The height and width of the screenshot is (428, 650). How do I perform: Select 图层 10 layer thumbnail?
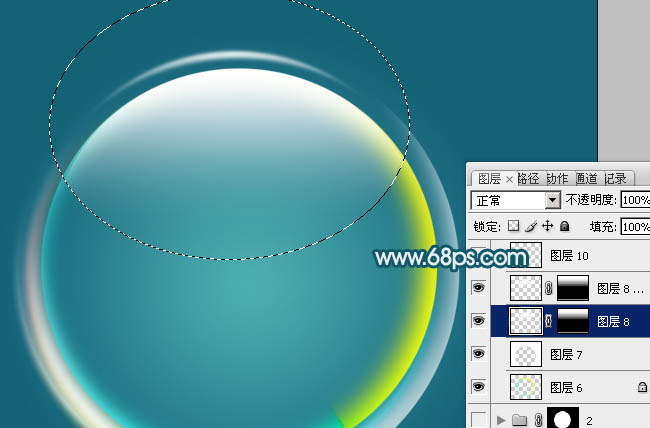pos(526,255)
